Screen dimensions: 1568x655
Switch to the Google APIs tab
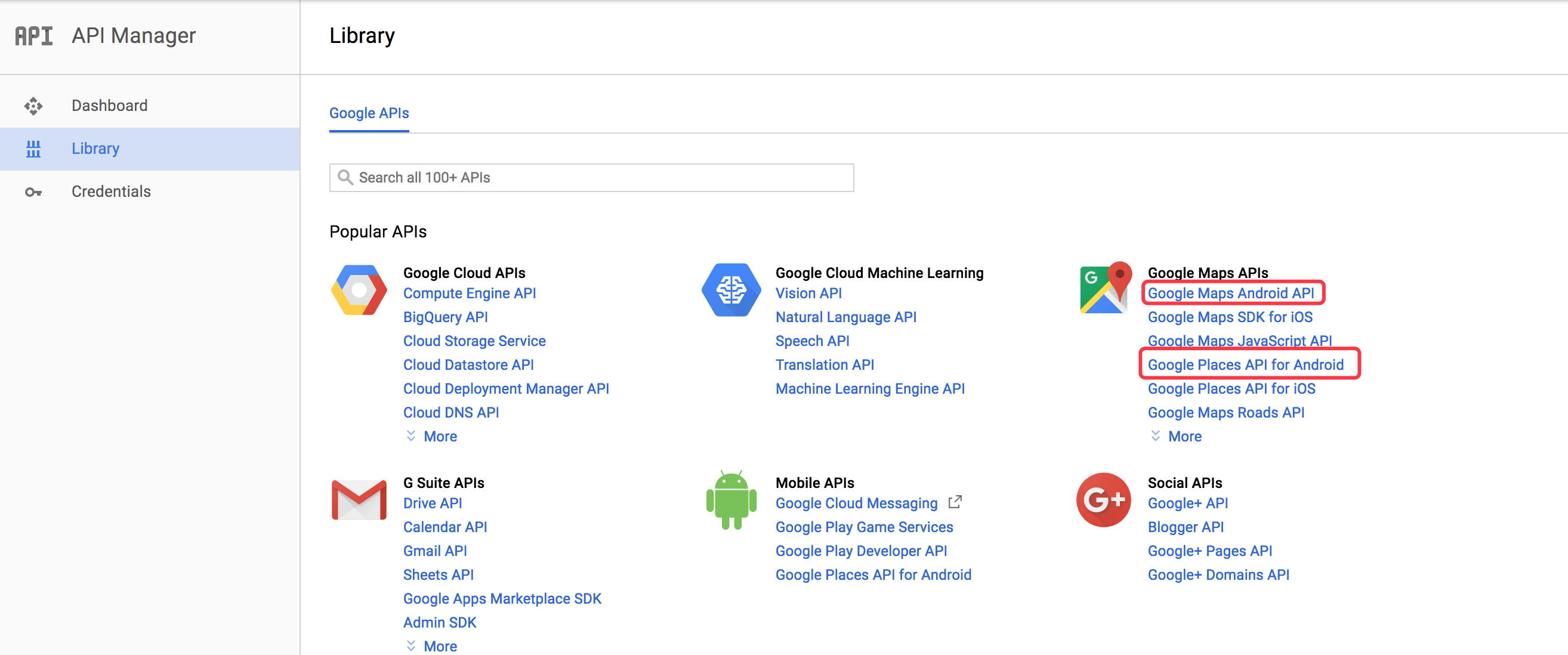point(369,114)
